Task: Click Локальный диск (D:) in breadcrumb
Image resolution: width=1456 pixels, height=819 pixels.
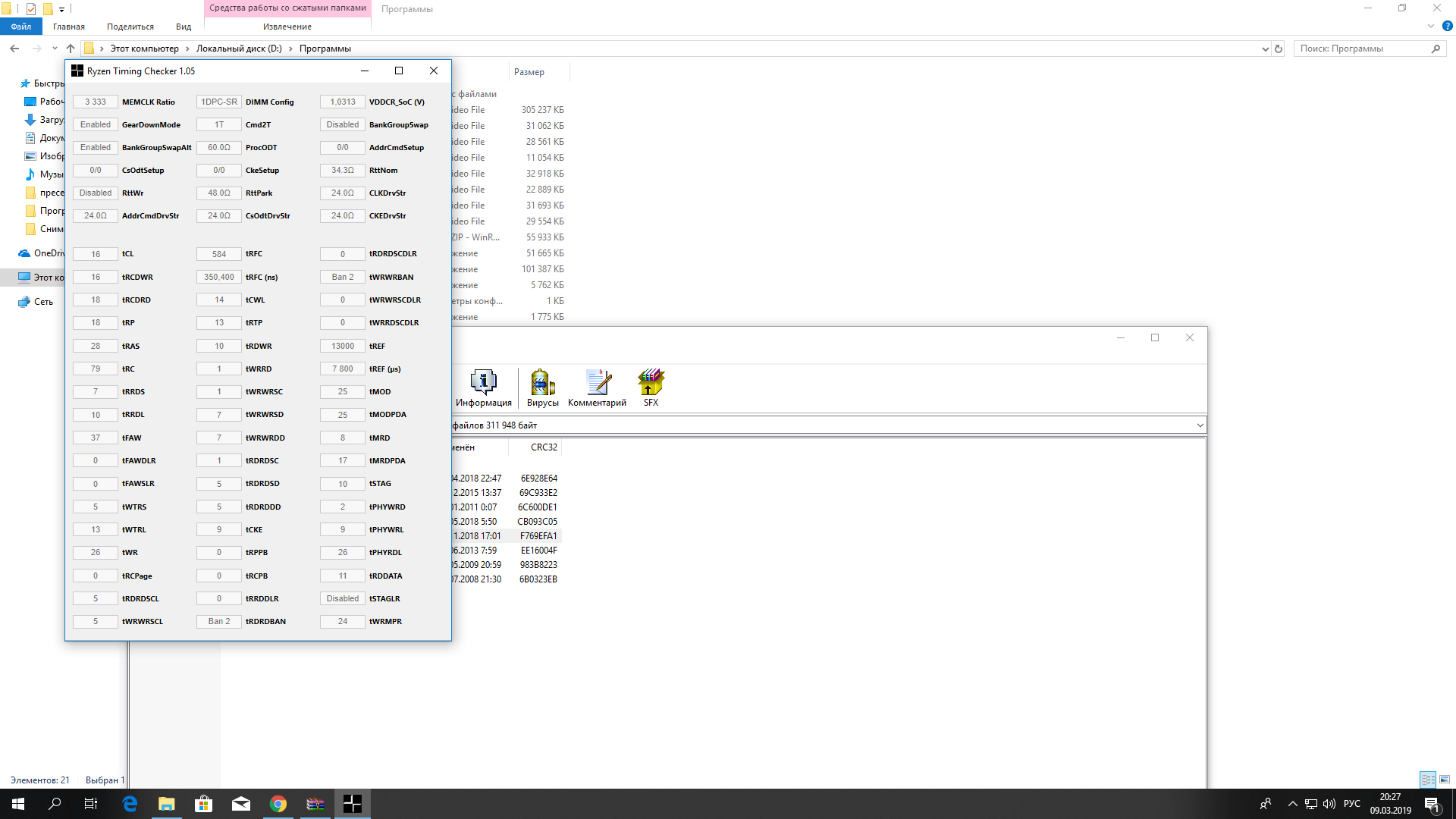Action: [x=239, y=49]
